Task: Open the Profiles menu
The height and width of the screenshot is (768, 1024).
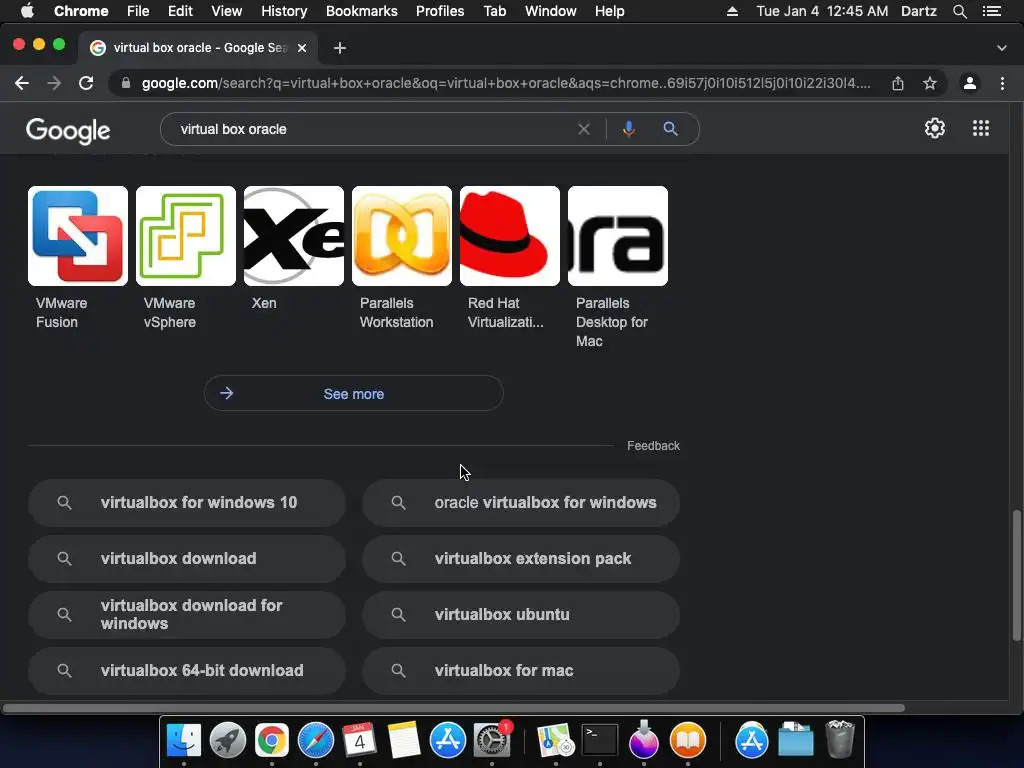Action: (x=440, y=11)
